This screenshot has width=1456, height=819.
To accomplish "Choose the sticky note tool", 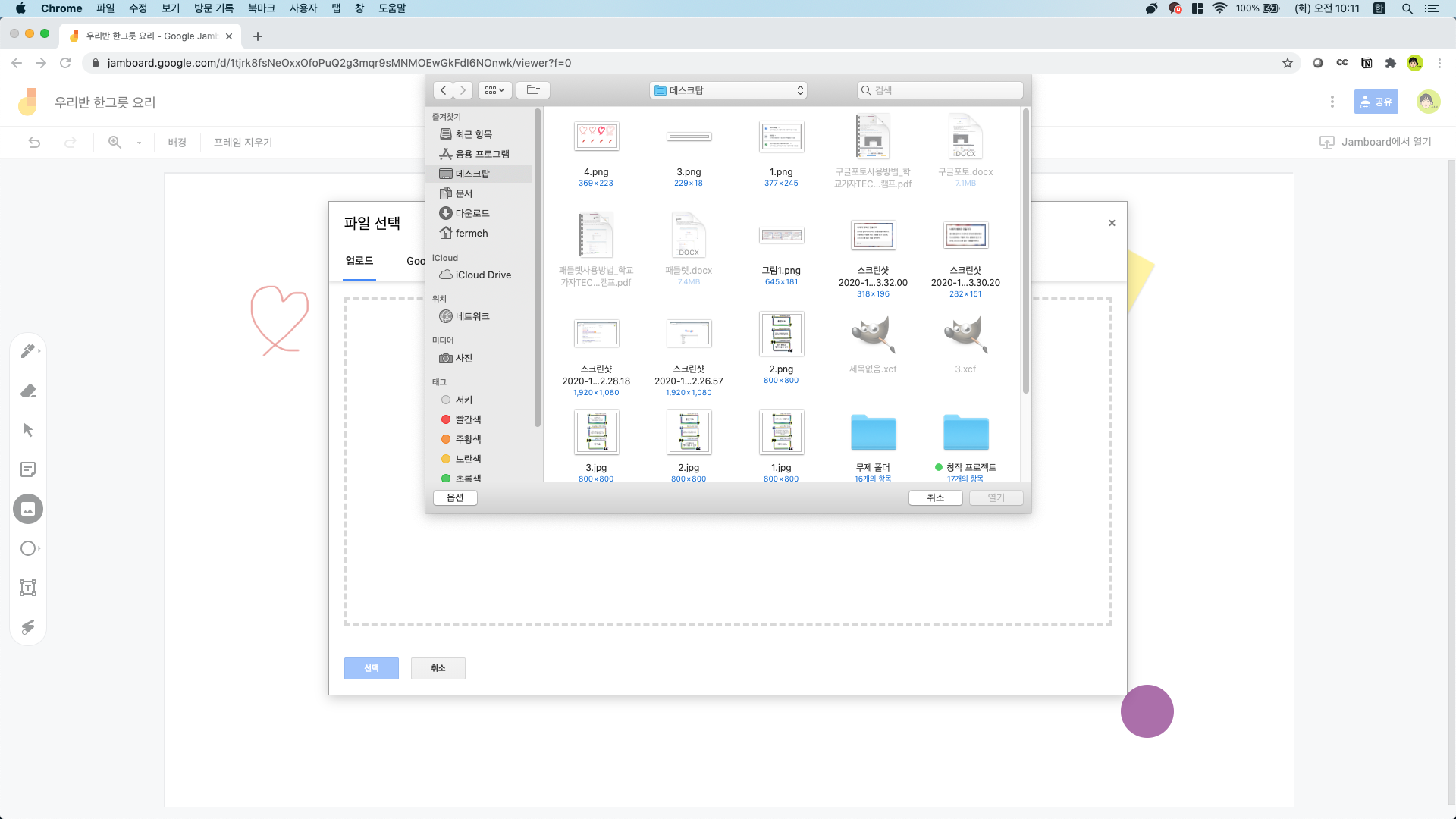I will tap(28, 469).
